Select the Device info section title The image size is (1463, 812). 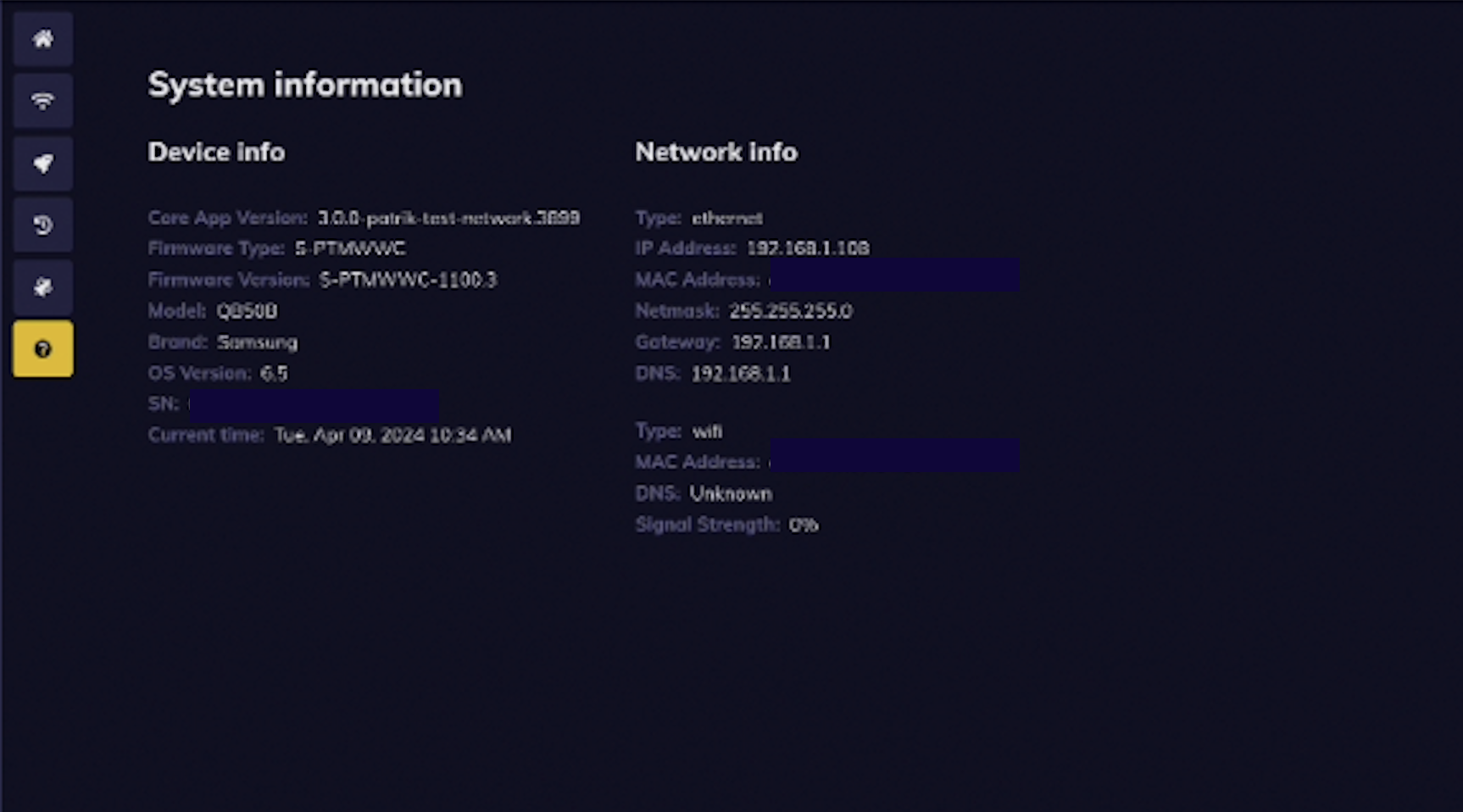tap(216, 152)
